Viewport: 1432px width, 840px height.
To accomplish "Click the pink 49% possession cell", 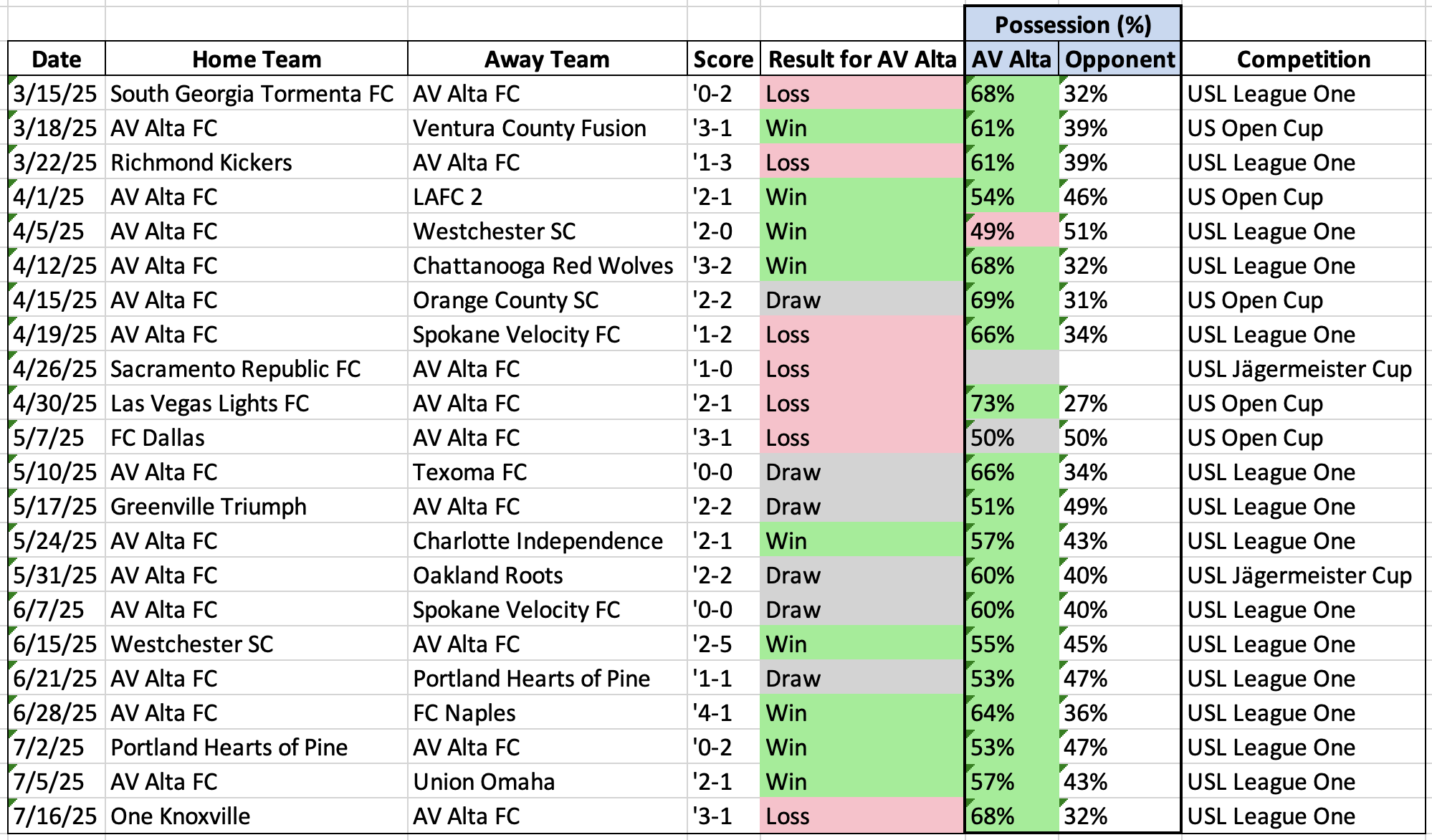I will (x=1011, y=232).
